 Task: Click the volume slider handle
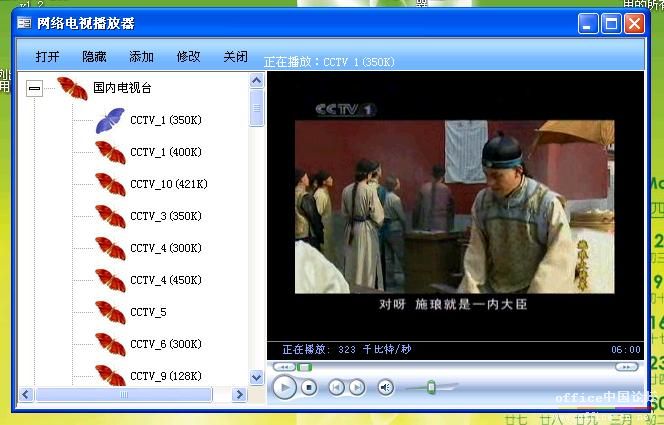(431, 387)
